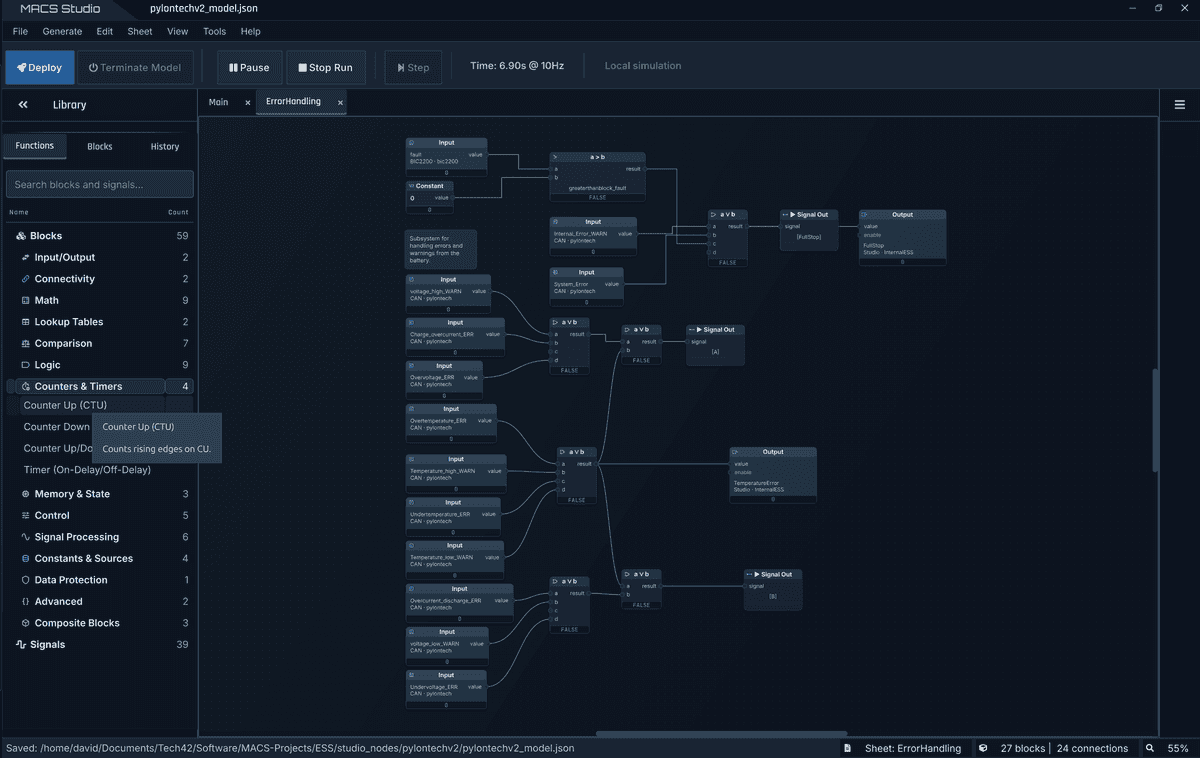
Task: Click the blocks cube icon in status bar
Action: 983,748
